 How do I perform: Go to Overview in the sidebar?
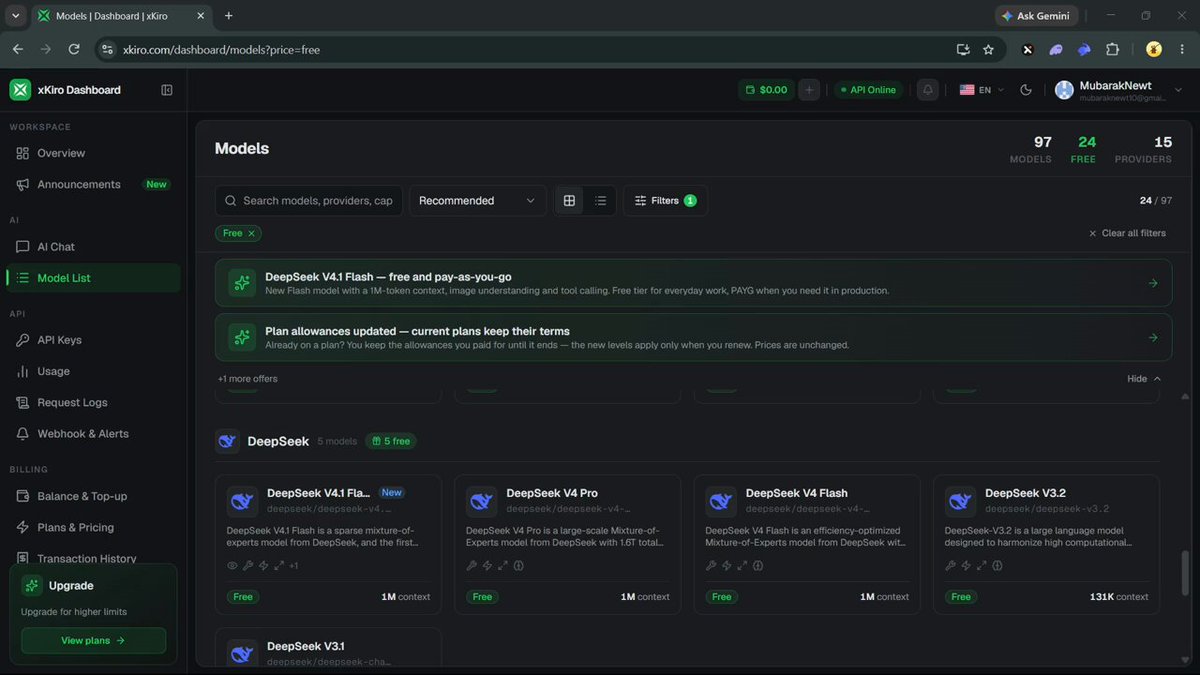[93, 153]
